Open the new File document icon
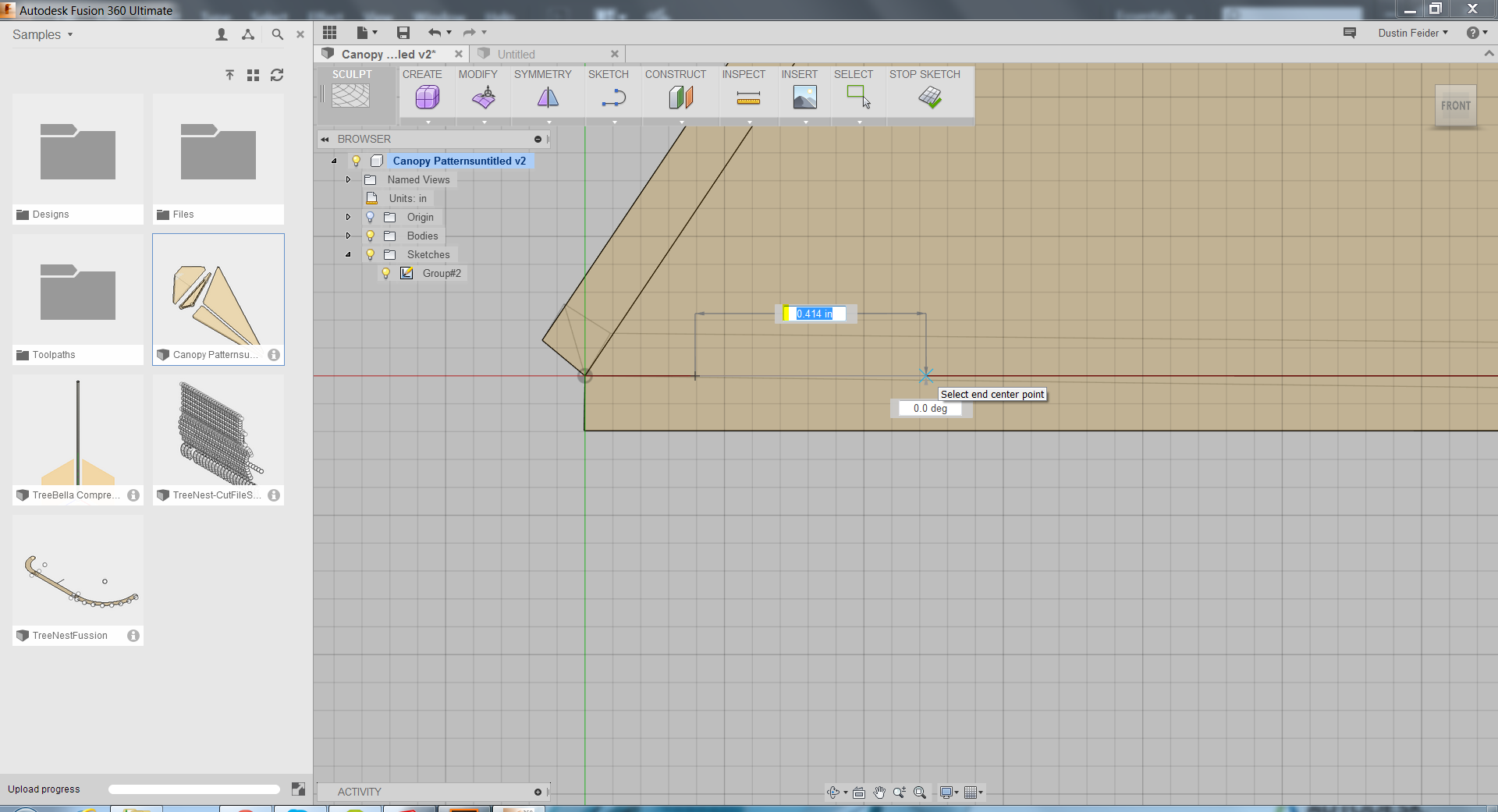 point(363,32)
